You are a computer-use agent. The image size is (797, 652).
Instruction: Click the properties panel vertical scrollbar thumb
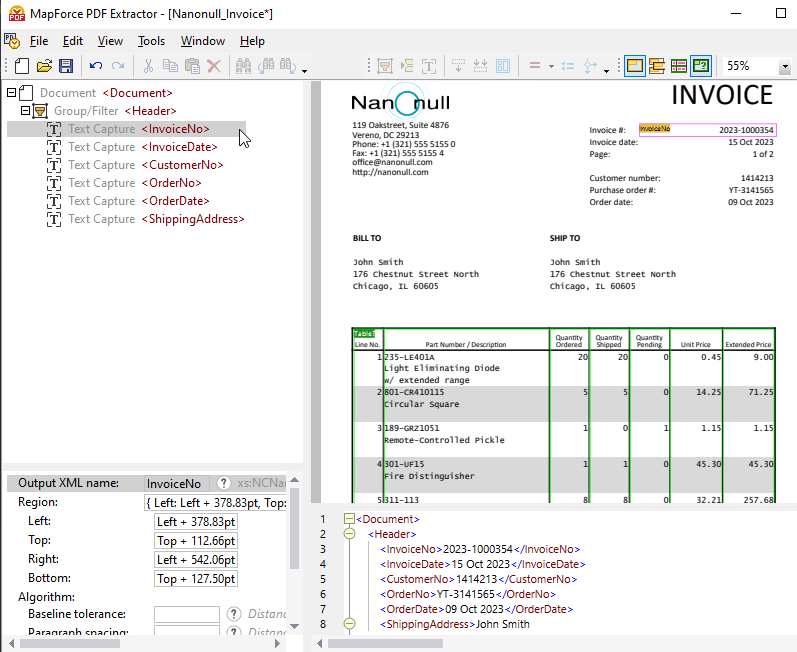(x=294, y=530)
